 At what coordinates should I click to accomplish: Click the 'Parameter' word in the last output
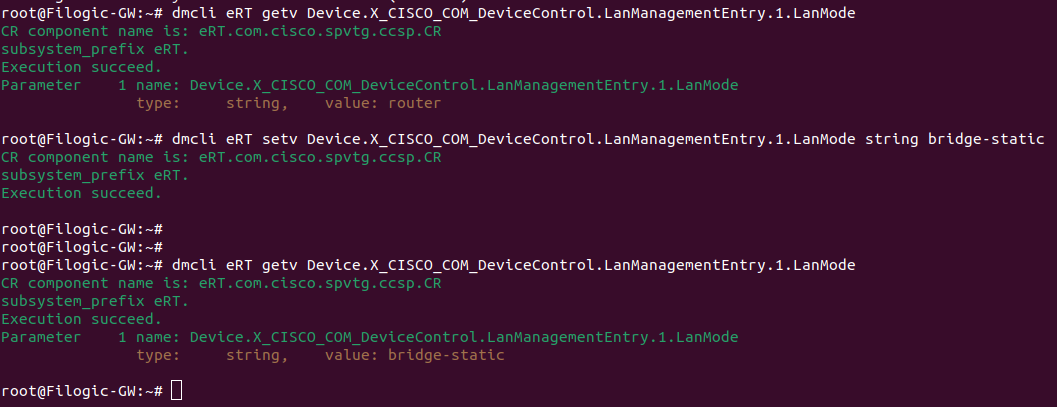pos(41,337)
